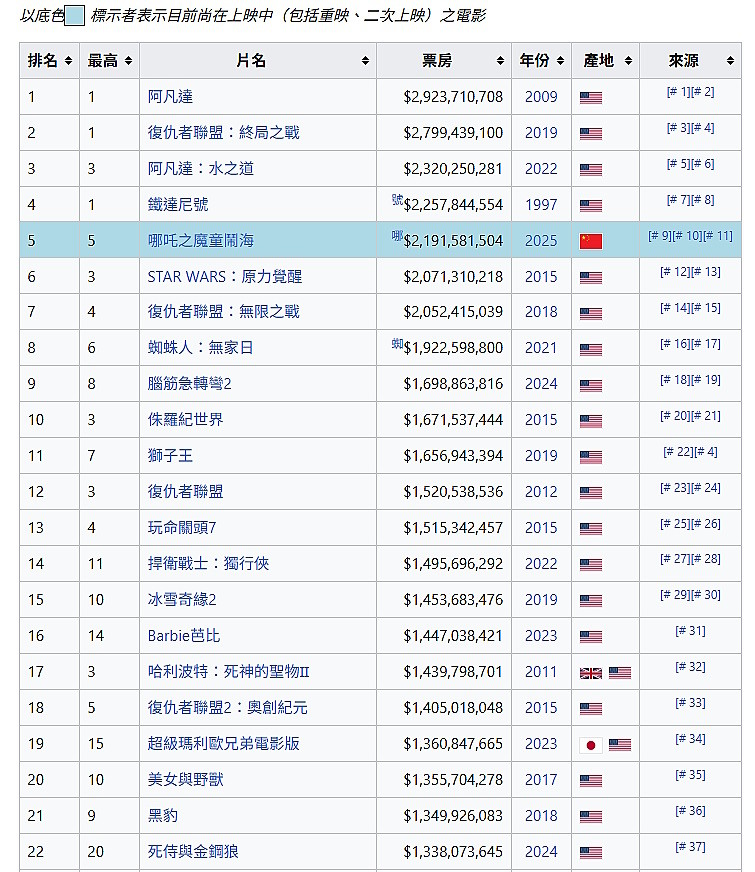The width and height of the screenshot is (755, 872).
Task: Click the China flag in 哪吒之魔童鬧海 row
Action: pos(590,241)
